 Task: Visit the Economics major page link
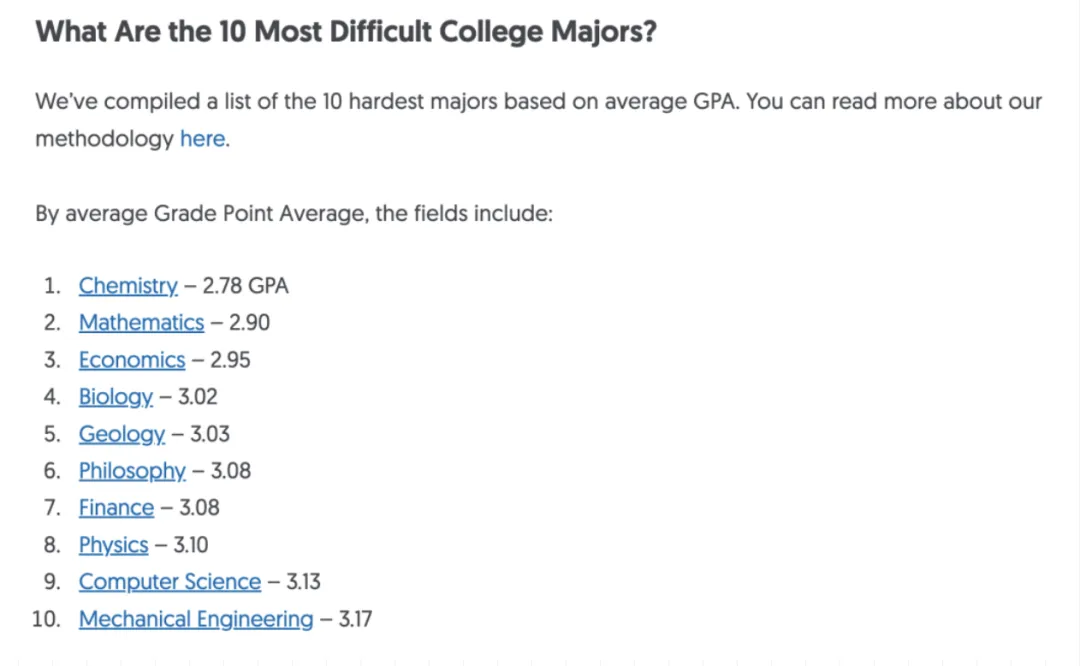(132, 360)
